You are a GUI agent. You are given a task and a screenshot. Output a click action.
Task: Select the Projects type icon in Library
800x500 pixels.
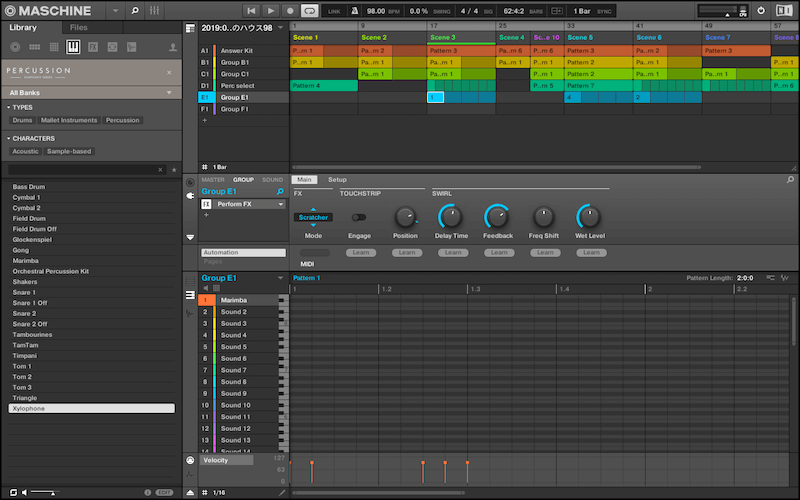coord(15,47)
